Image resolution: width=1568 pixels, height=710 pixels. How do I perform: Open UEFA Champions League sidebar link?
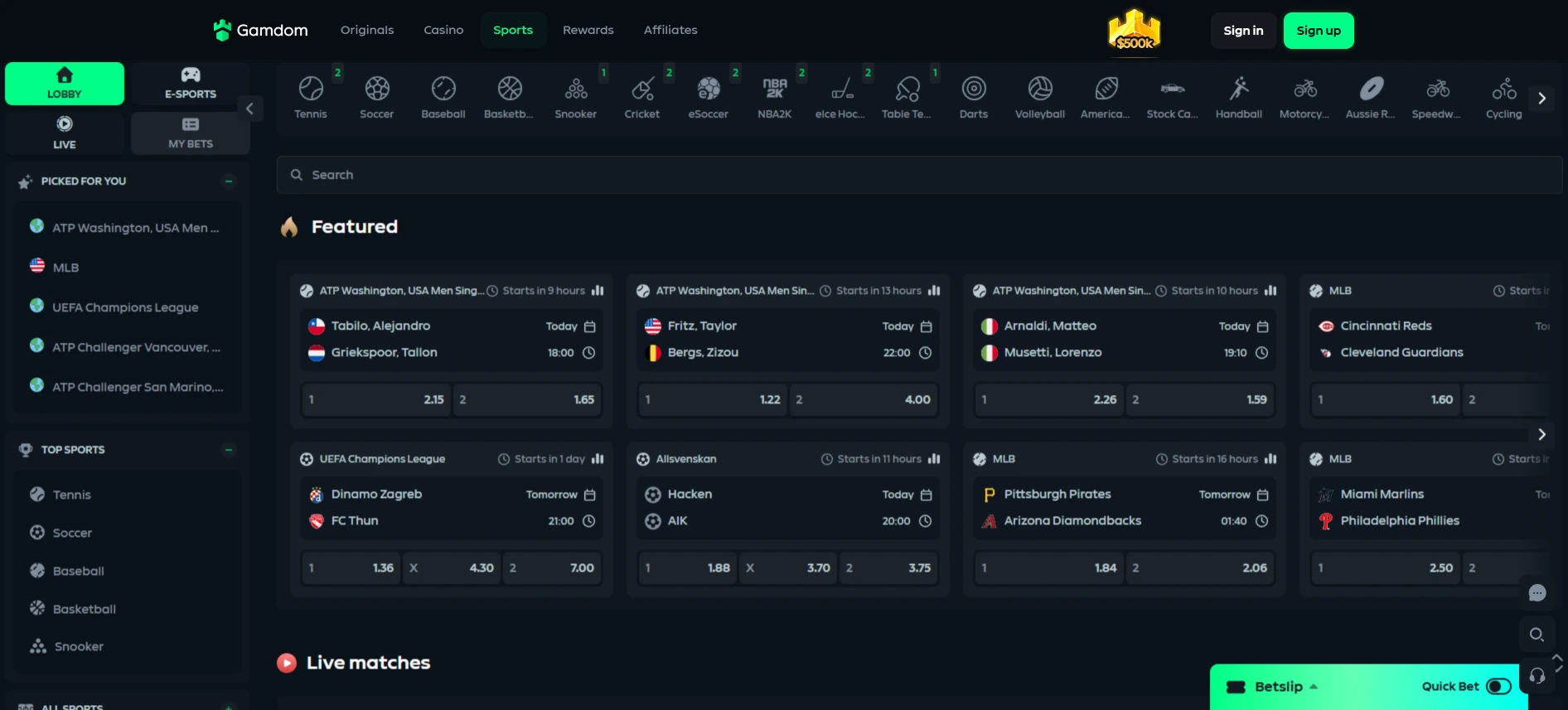[127, 307]
